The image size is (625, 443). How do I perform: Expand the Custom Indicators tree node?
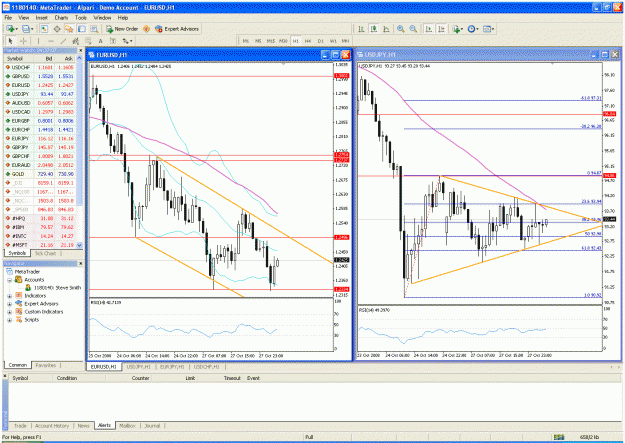pyautogui.click(x=10, y=312)
